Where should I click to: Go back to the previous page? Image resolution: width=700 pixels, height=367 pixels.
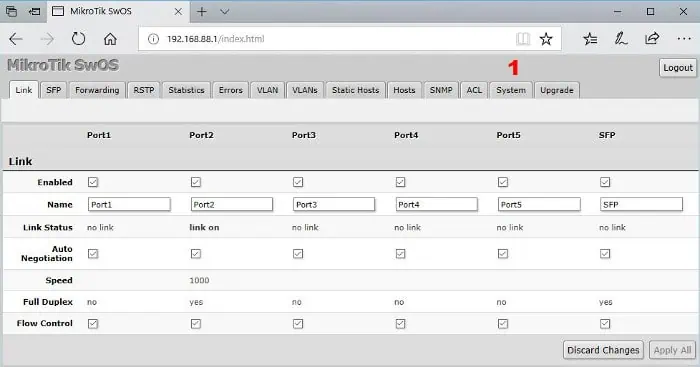click(16, 39)
